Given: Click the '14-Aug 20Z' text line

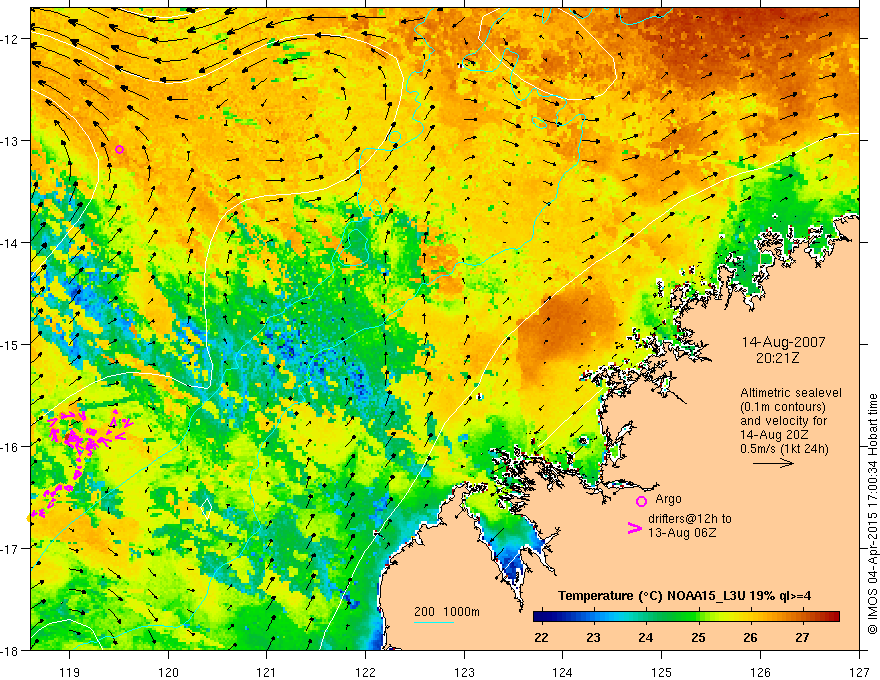Looking at the screenshot, I should 772,435.
